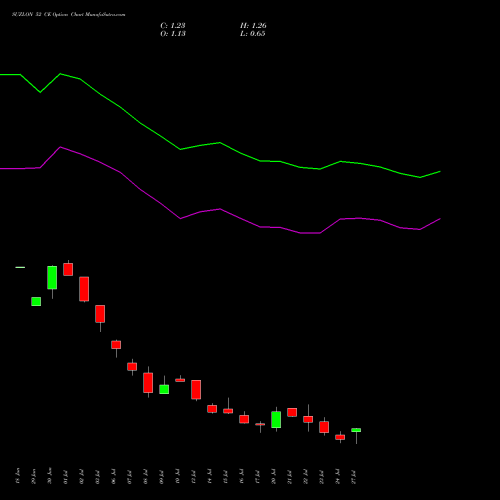Click the 29 Jun date axis label
This screenshot has width=500, height=500.
coord(34,476)
